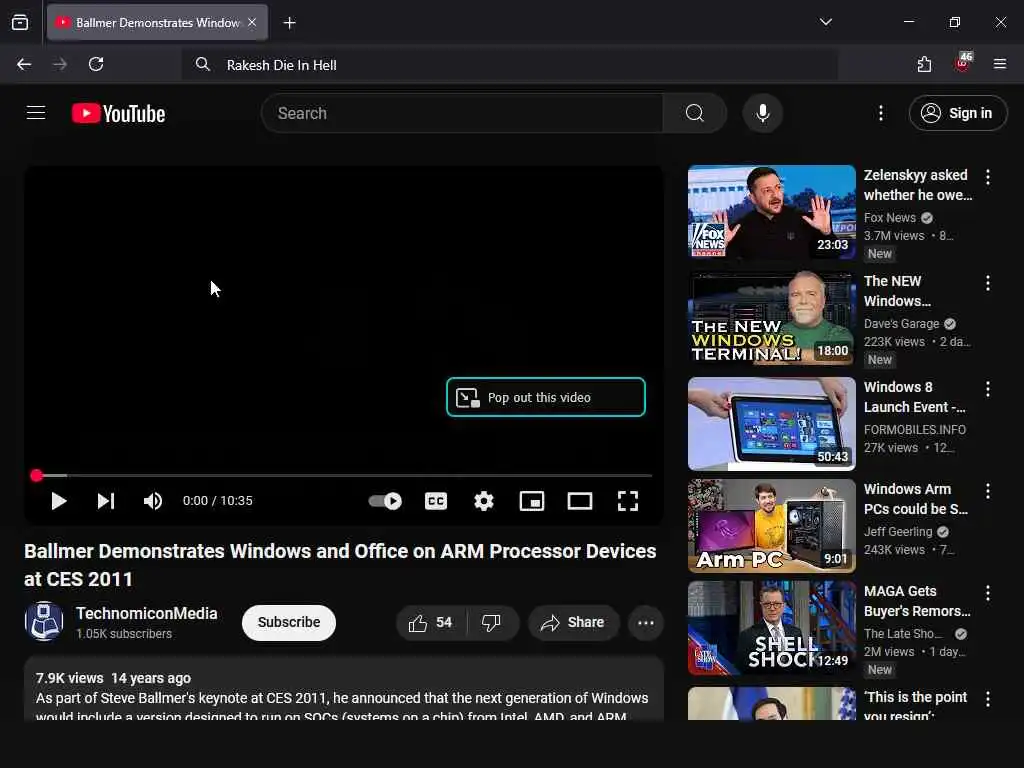Open ad blocker extension with 46 badge
This screenshot has width=1024, height=768.
click(x=963, y=63)
